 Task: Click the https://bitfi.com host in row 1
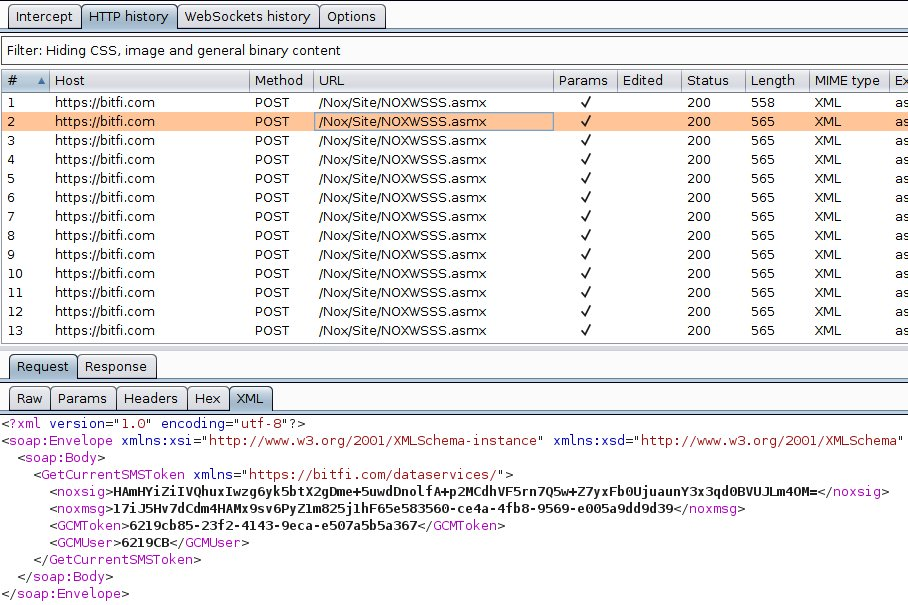pos(105,102)
